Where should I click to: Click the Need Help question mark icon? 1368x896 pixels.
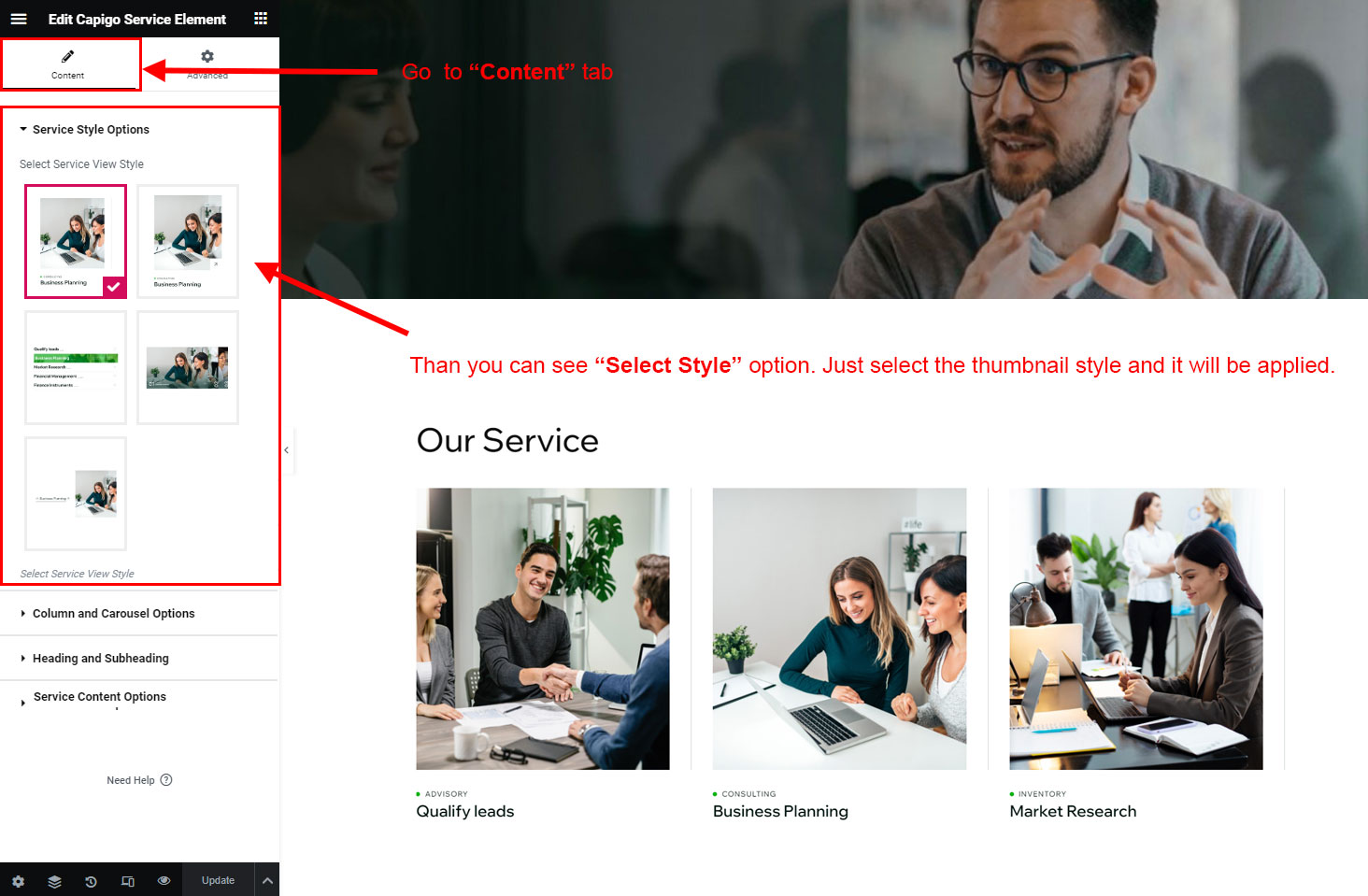click(x=166, y=780)
